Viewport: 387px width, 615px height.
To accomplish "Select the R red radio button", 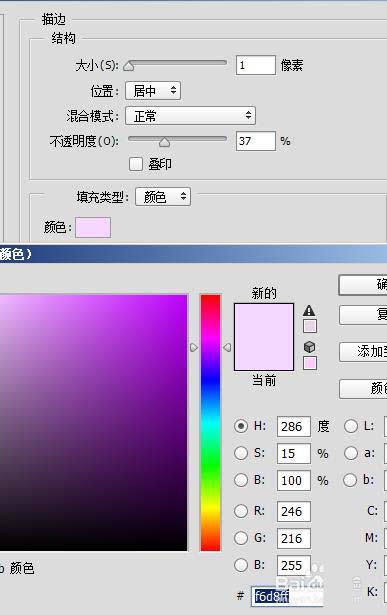I will click(241, 511).
